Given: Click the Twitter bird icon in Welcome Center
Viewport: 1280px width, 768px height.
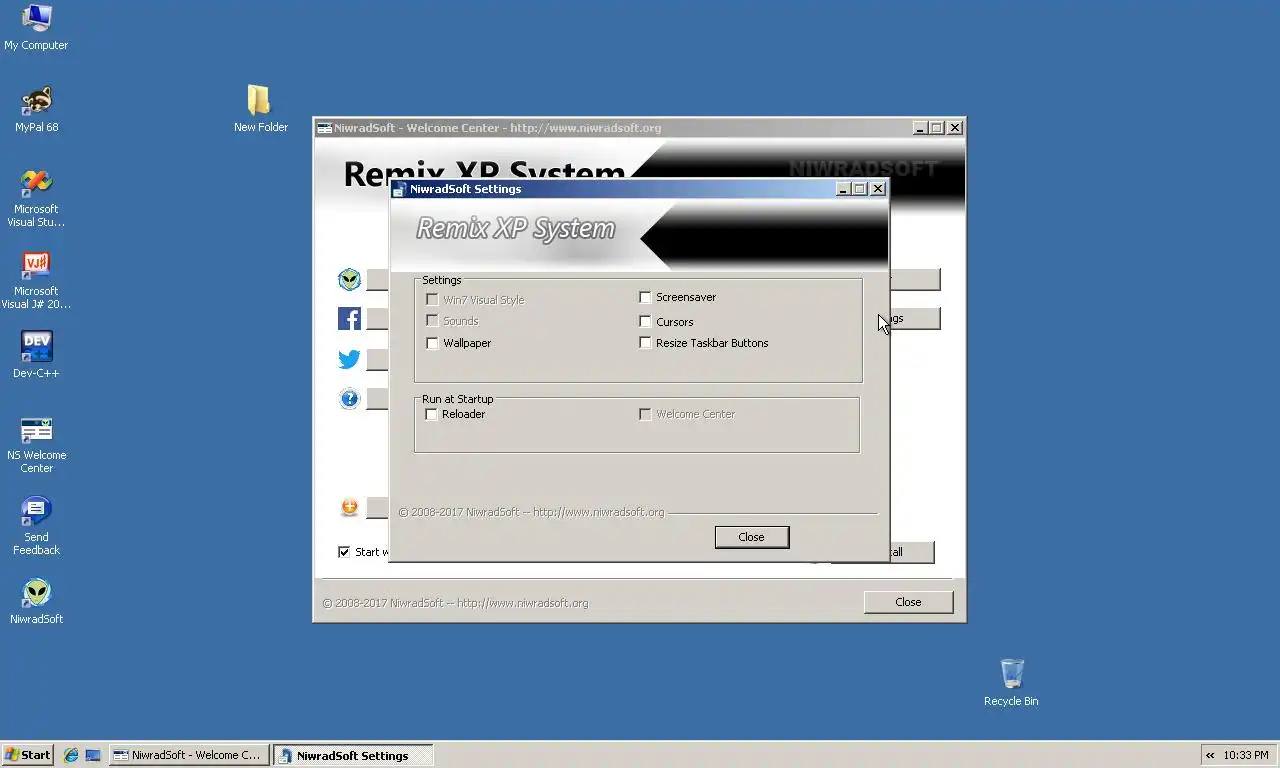Looking at the screenshot, I should click(x=349, y=359).
